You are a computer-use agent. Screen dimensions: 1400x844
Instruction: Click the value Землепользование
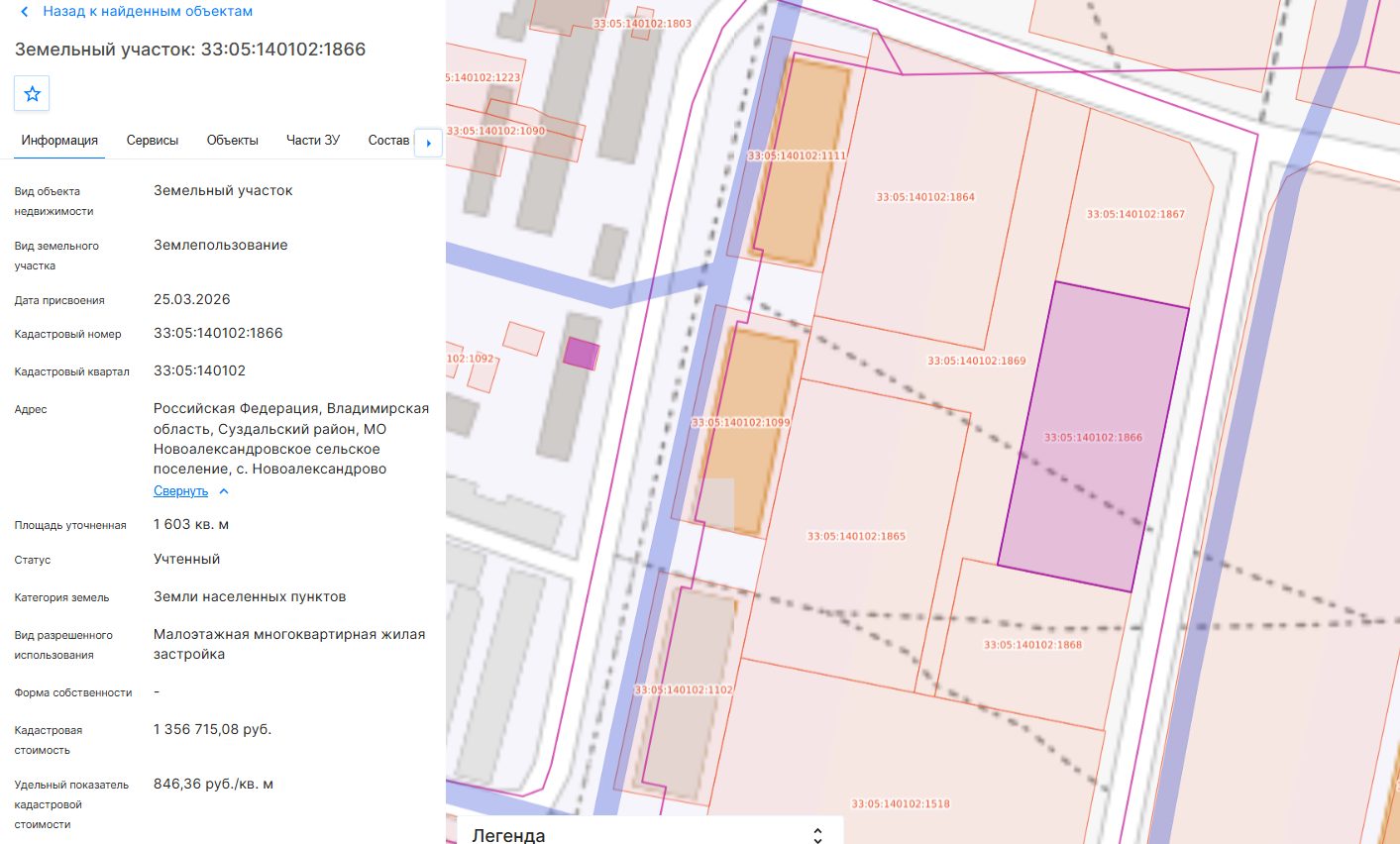coord(221,245)
